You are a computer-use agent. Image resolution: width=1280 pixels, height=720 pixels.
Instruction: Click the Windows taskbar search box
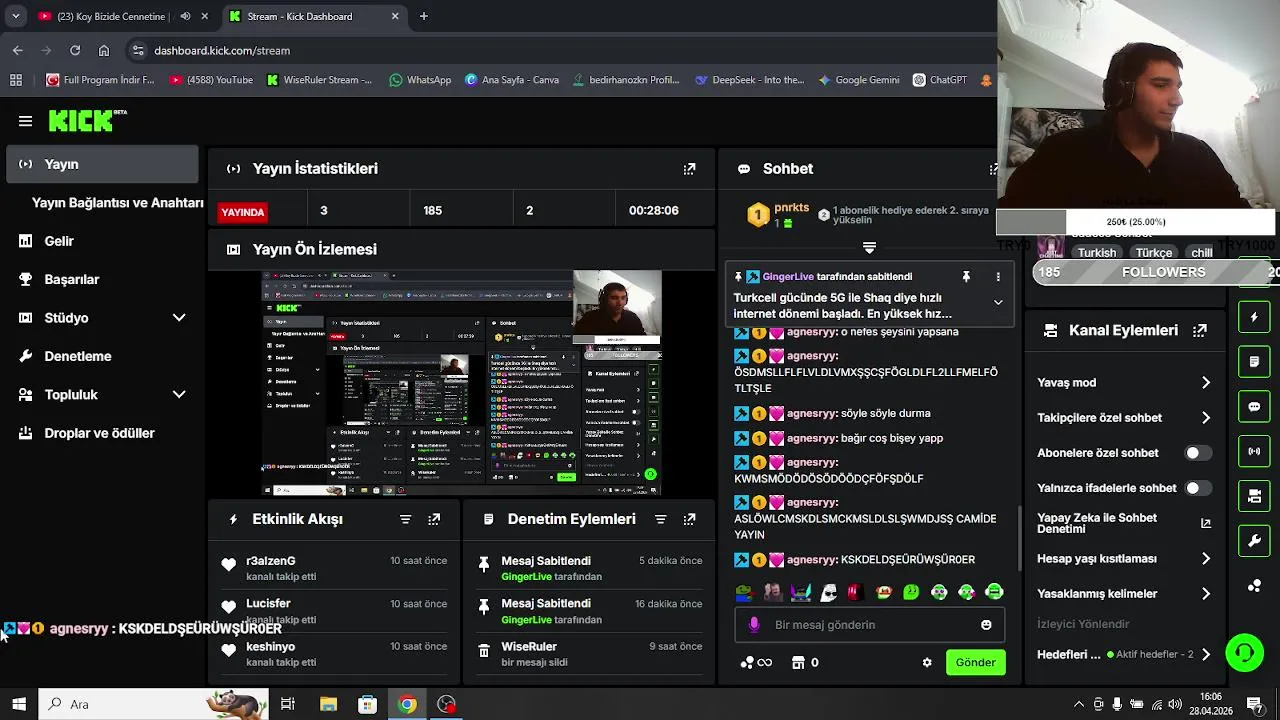tap(153, 704)
